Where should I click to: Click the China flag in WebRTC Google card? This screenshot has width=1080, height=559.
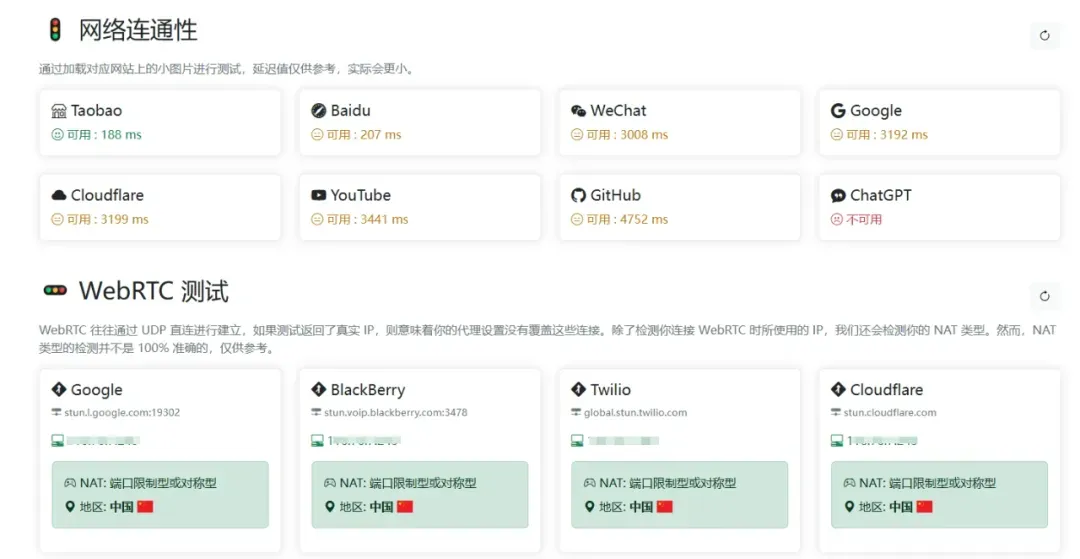[x=145, y=507]
